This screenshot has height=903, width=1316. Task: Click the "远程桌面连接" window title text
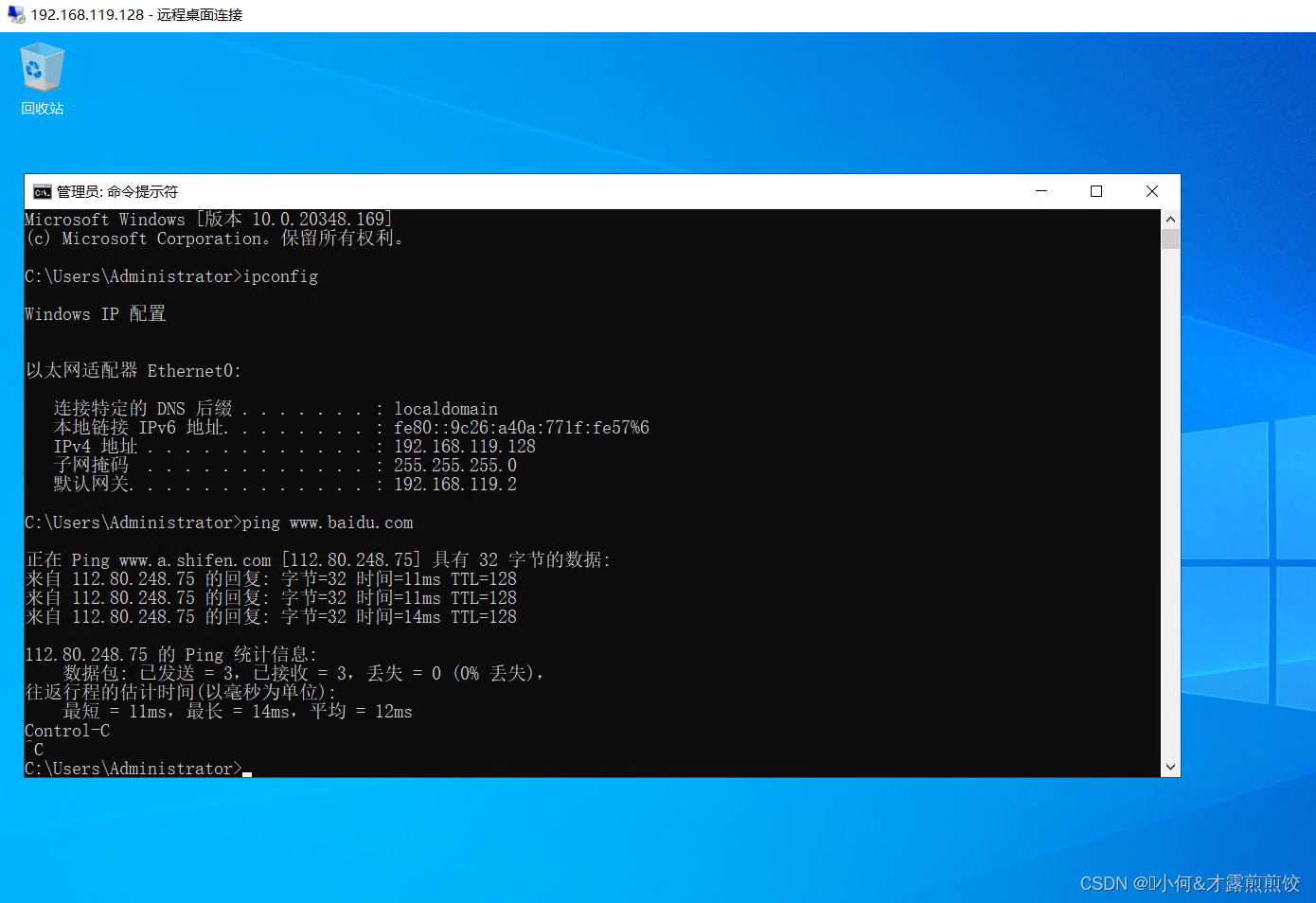[200, 15]
